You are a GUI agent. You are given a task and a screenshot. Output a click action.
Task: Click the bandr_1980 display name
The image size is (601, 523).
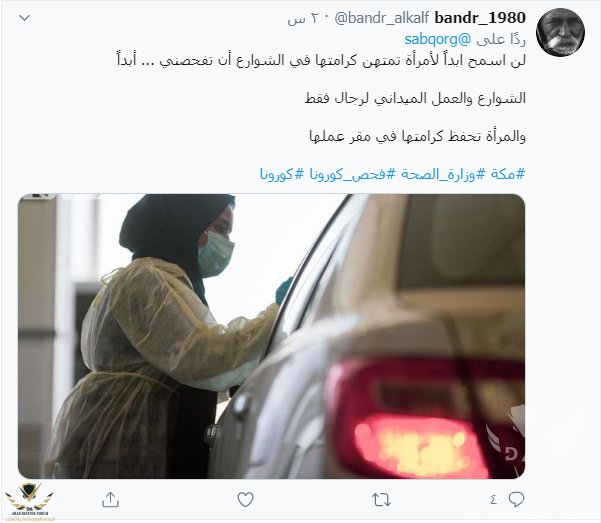pos(480,18)
